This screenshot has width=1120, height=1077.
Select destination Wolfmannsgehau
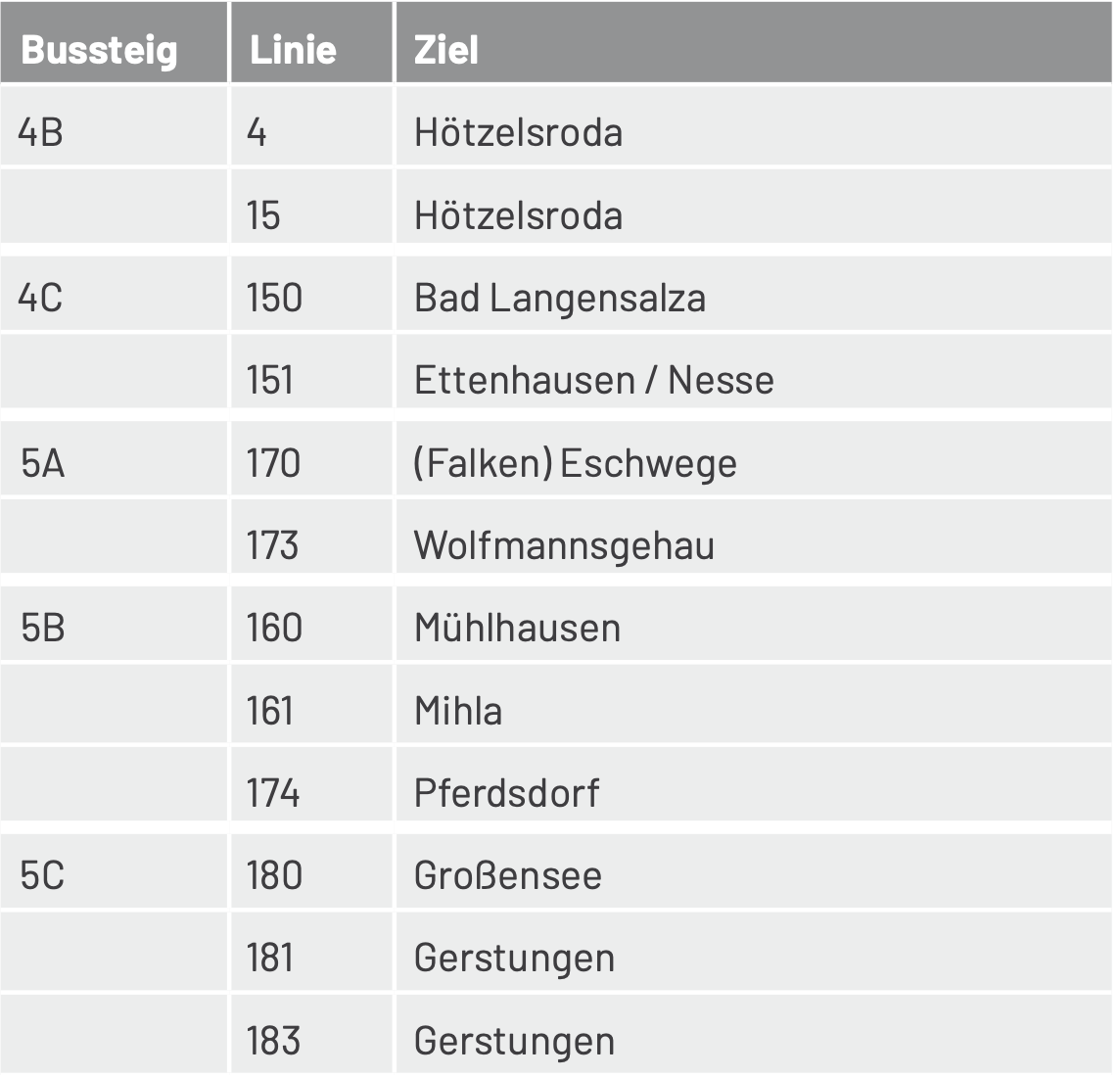[x=564, y=546]
